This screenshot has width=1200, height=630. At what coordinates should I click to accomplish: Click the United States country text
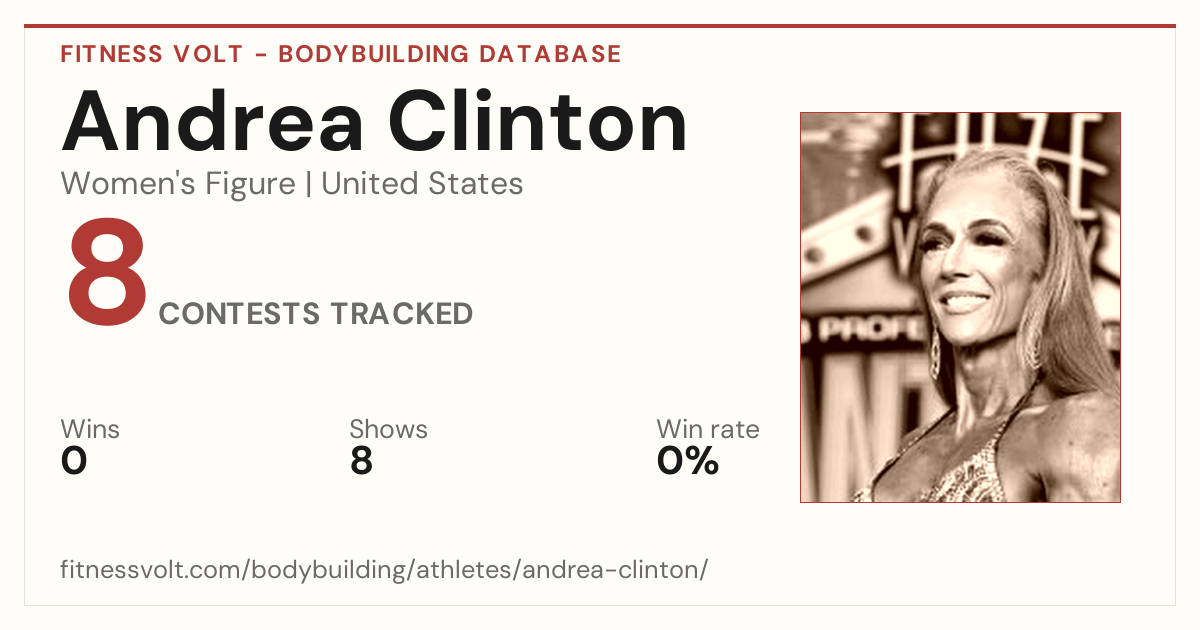coord(422,184)
